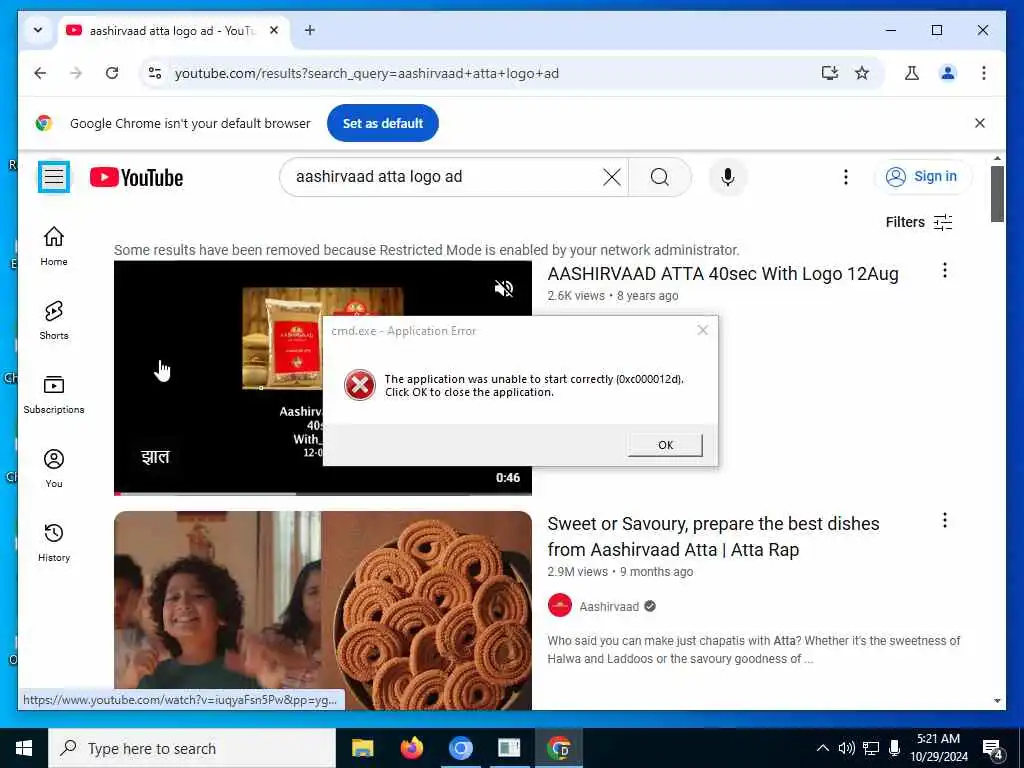Click the page vertical scrollbar thumb

click(x=997, y=194)
